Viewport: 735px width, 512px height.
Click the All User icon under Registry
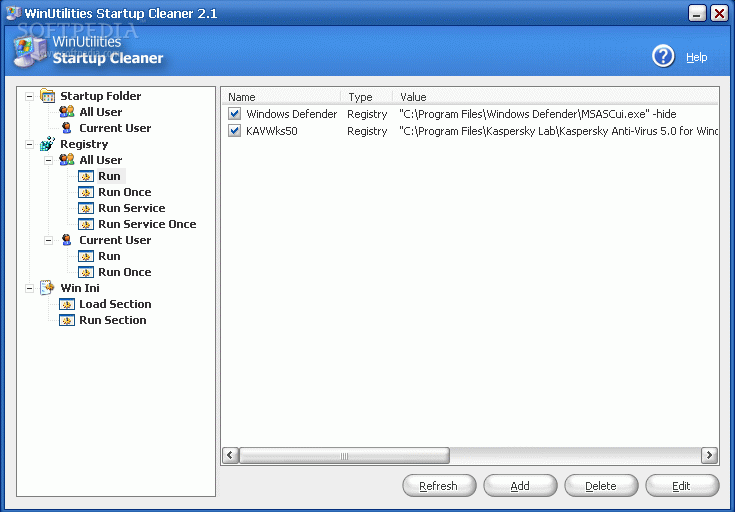[x=67, y=159]
